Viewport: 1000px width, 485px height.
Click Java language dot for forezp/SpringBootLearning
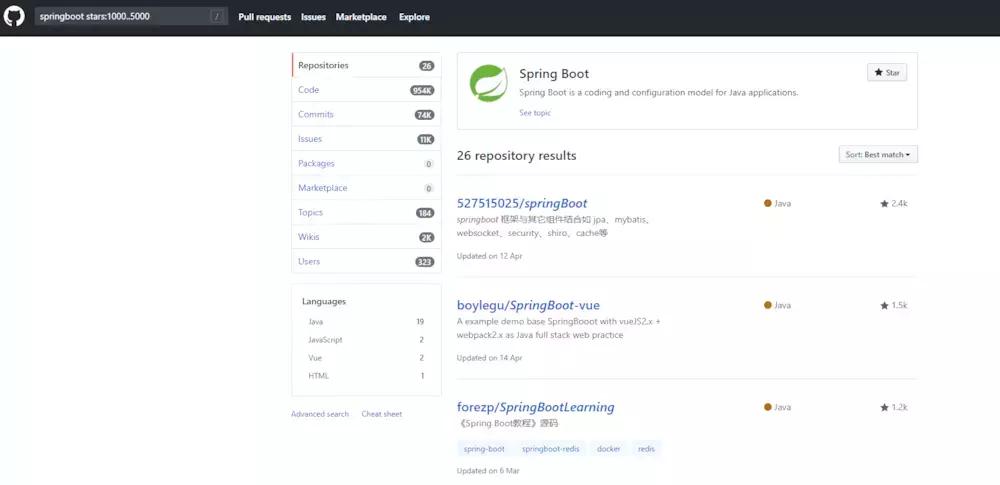coord(768,407)
